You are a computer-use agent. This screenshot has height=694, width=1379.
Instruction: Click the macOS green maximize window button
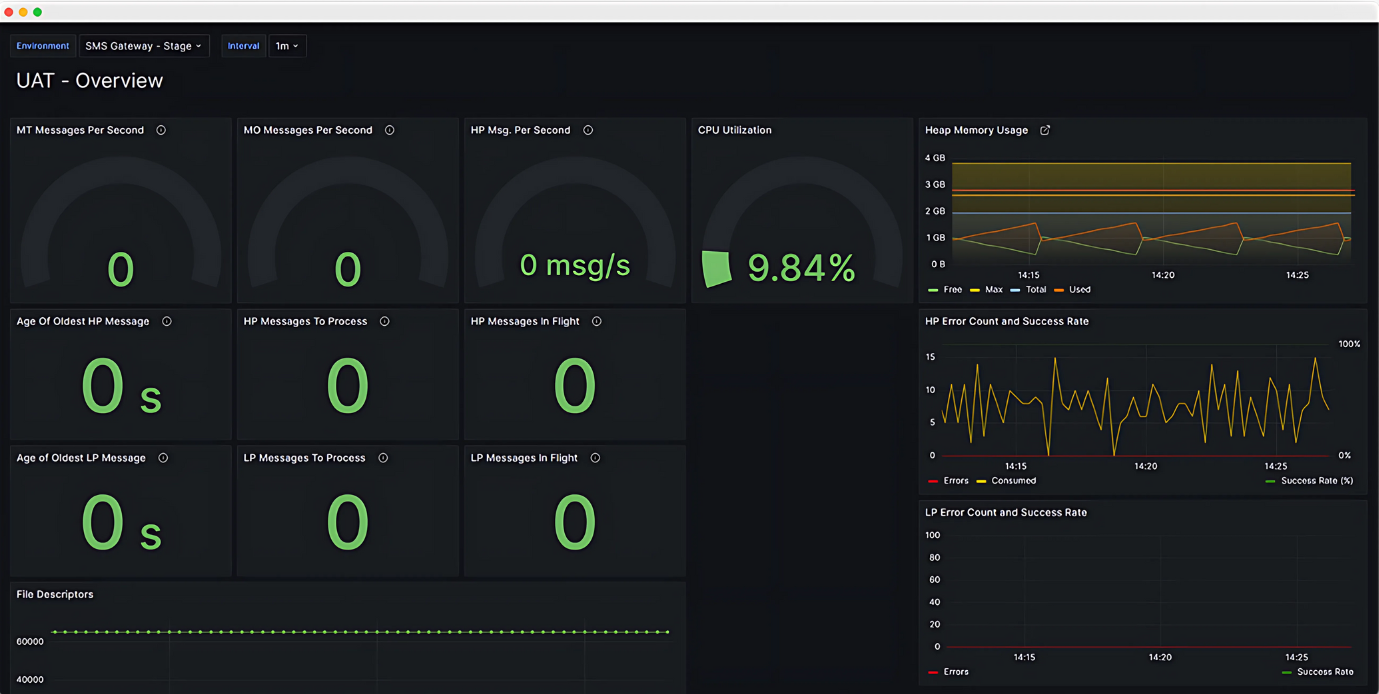click(x=38, y=12)
